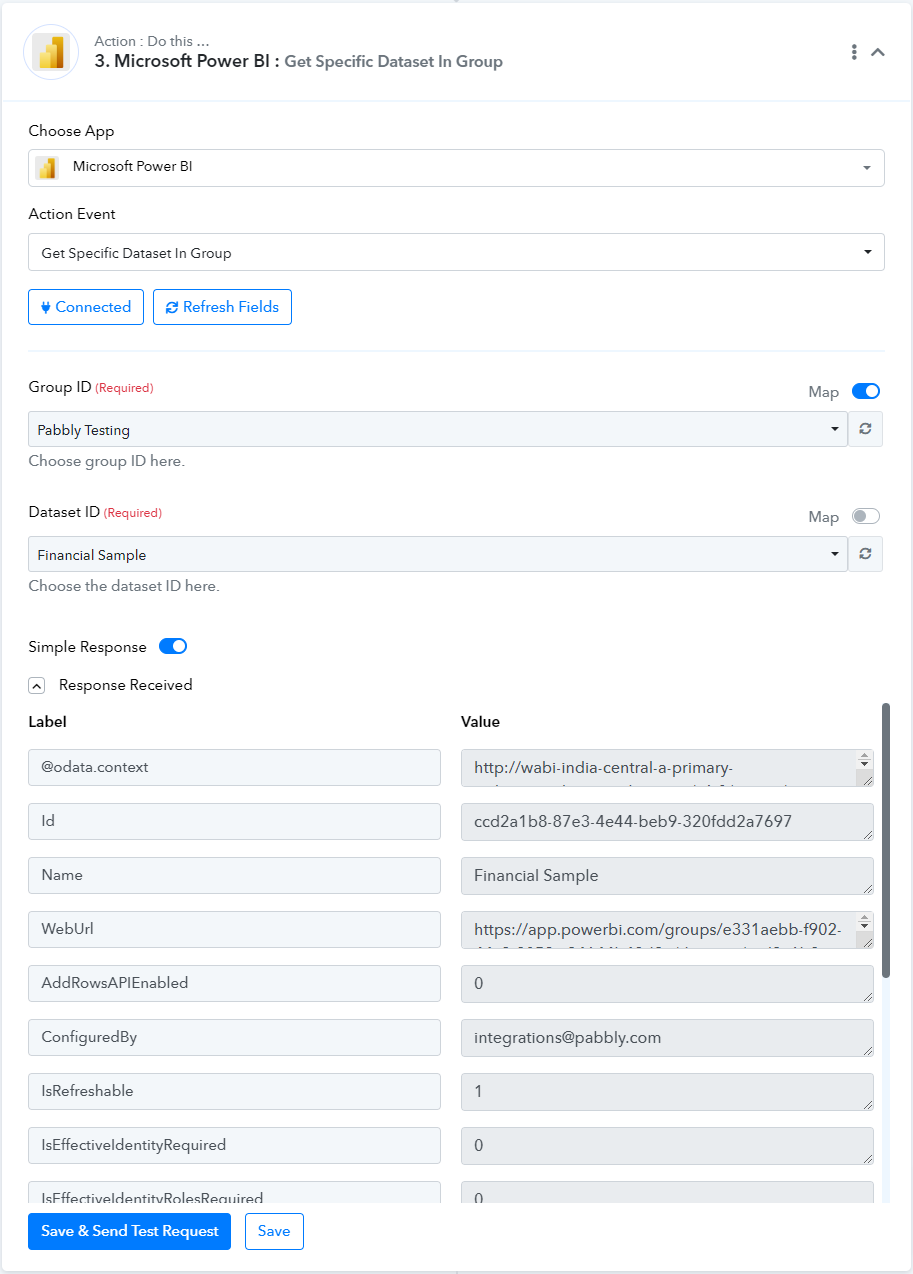This screenshot has height=1274, width=913.
Task: Open the Action Event dropdown
Action: pyautogui.click(x=456, y=252)
